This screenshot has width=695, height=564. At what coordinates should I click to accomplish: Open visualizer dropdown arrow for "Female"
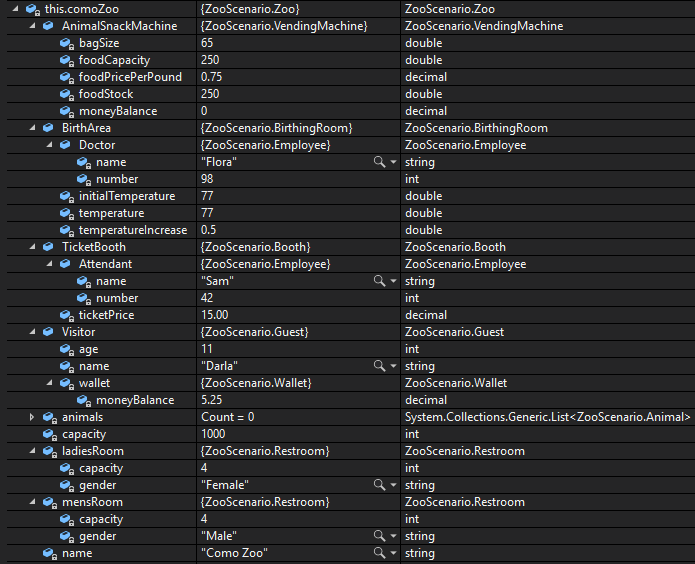coord(393,485)
